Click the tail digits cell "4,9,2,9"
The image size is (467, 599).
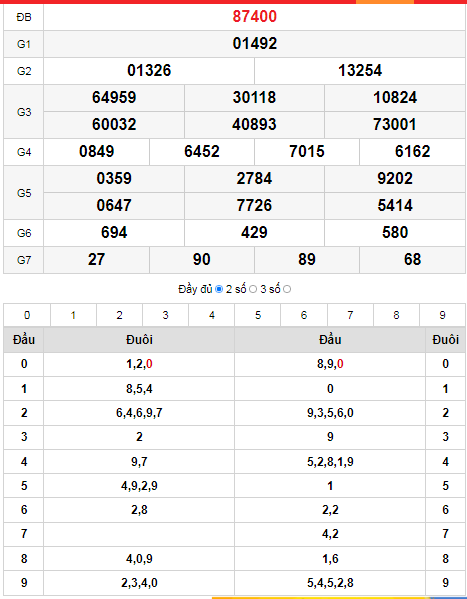[139, 486]
